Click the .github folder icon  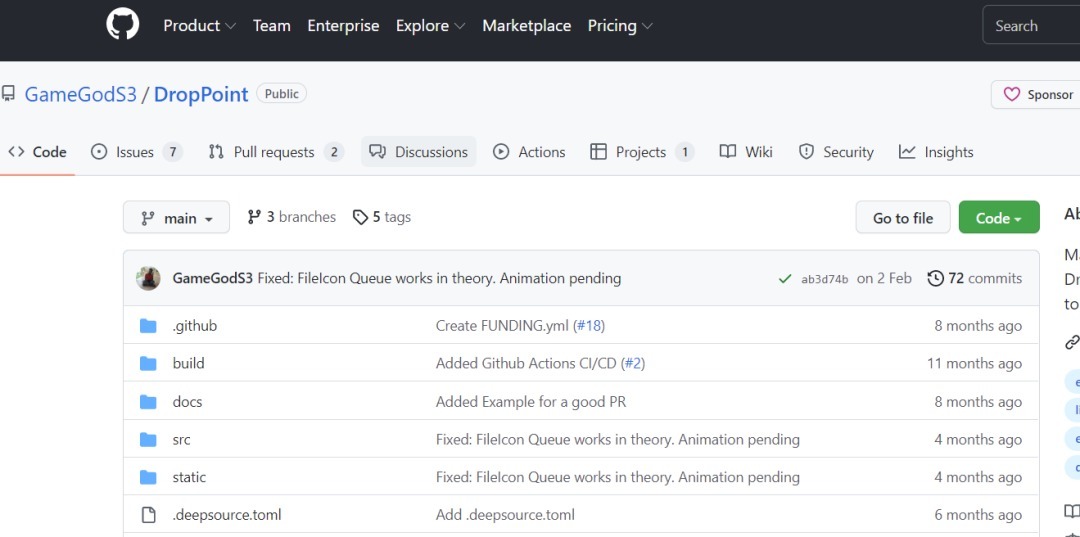point(148,326)
